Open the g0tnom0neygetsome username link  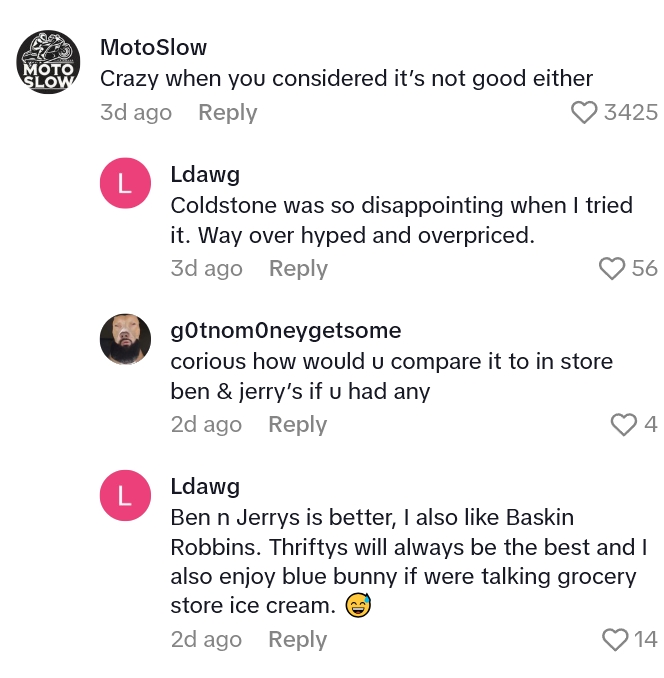click(x=286, y=331)
